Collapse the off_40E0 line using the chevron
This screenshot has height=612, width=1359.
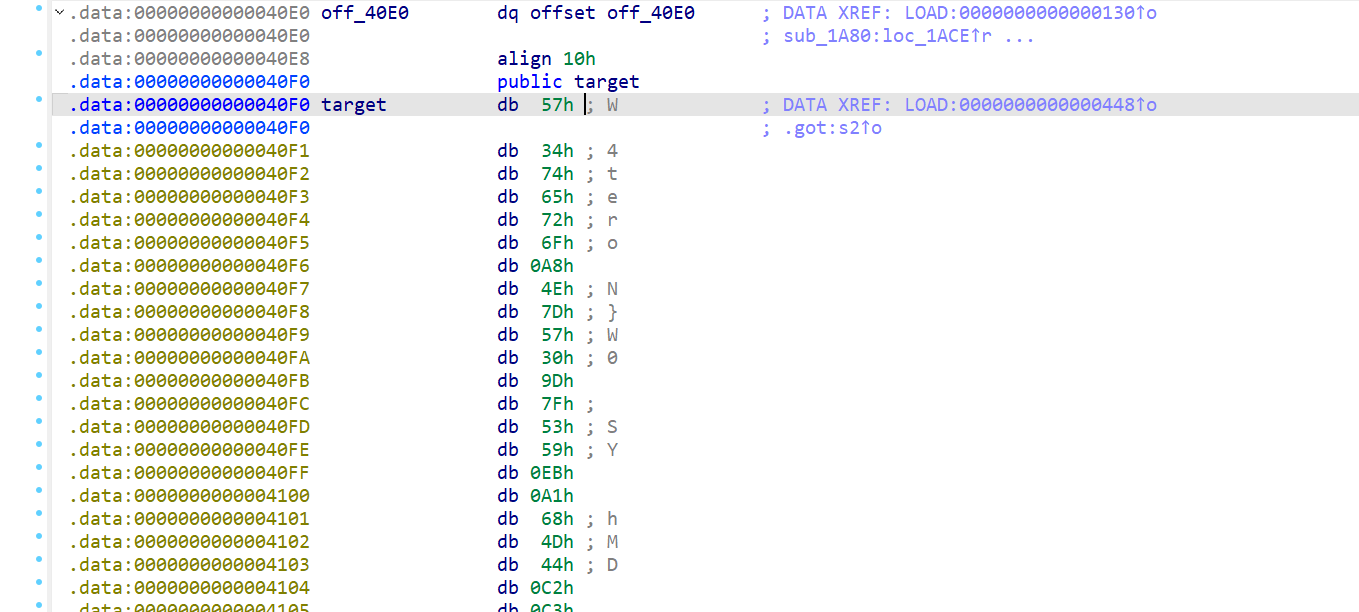tap(59, 13)
